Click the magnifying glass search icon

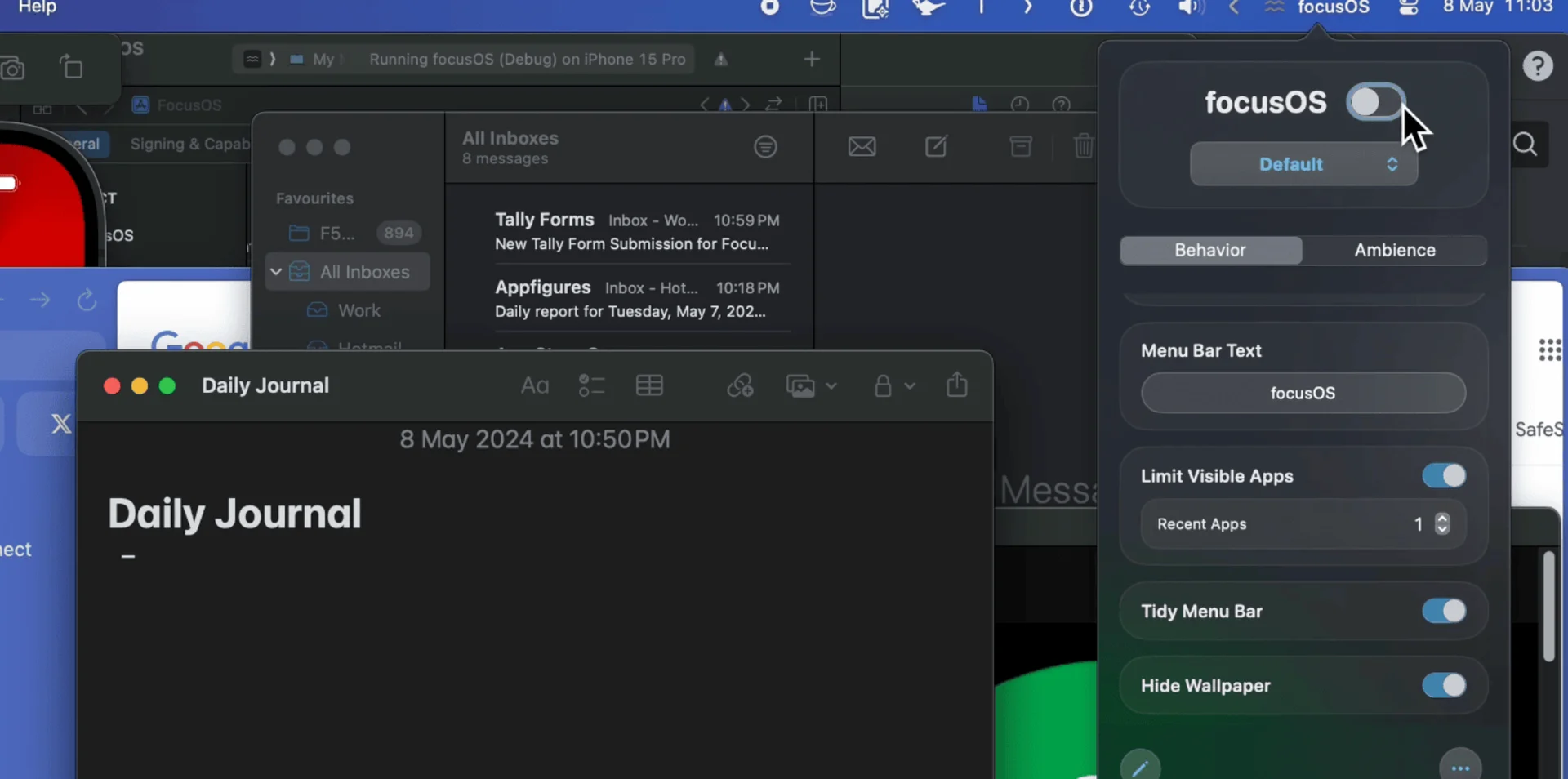(x=1526, y=145)
